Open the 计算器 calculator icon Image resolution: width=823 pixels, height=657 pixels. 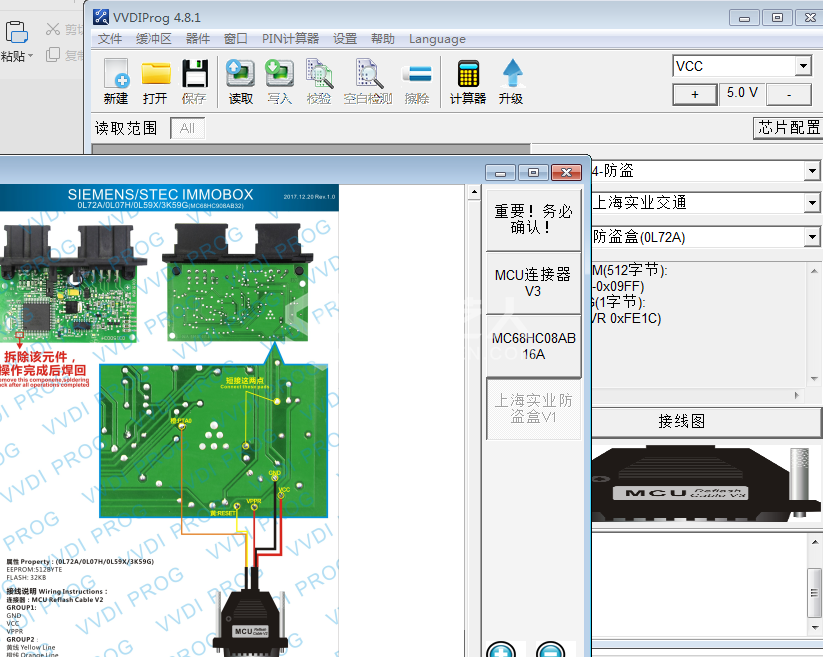pyautogui.click(x=468, y=73)
